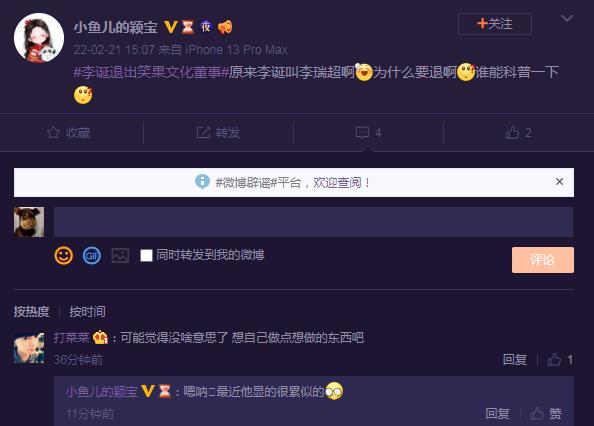Click the +关注 follow button
This screenshot has height=426, width=594.
[x=495, y=24]
